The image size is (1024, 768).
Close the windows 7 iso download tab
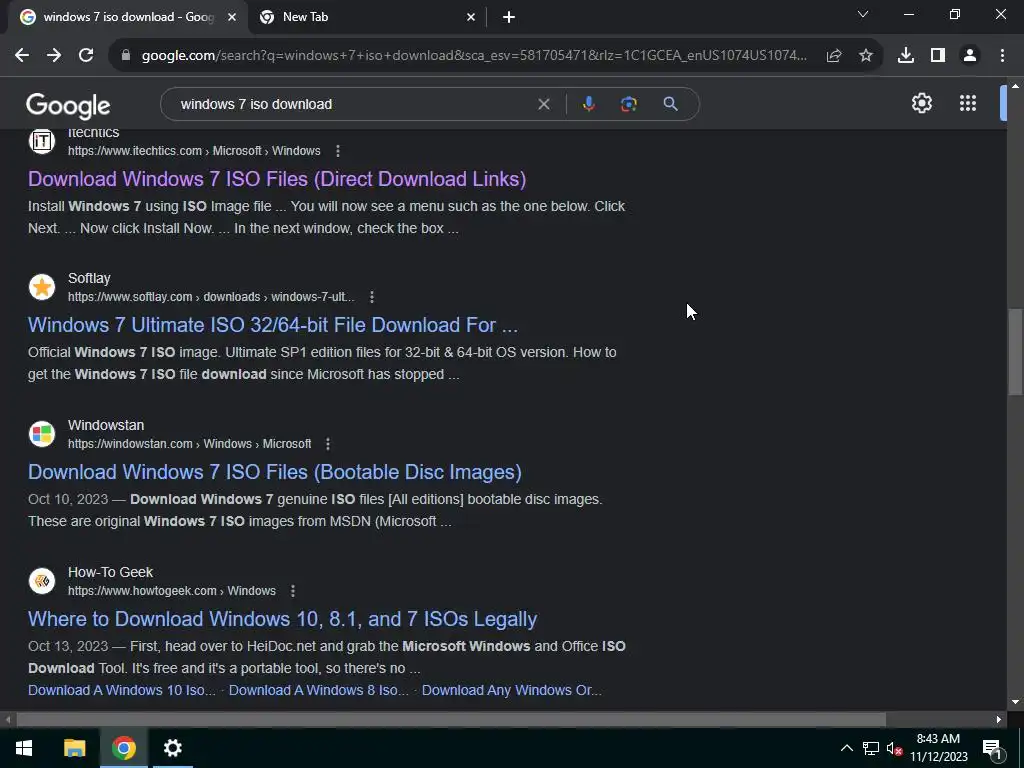click(x=232, y=18)
